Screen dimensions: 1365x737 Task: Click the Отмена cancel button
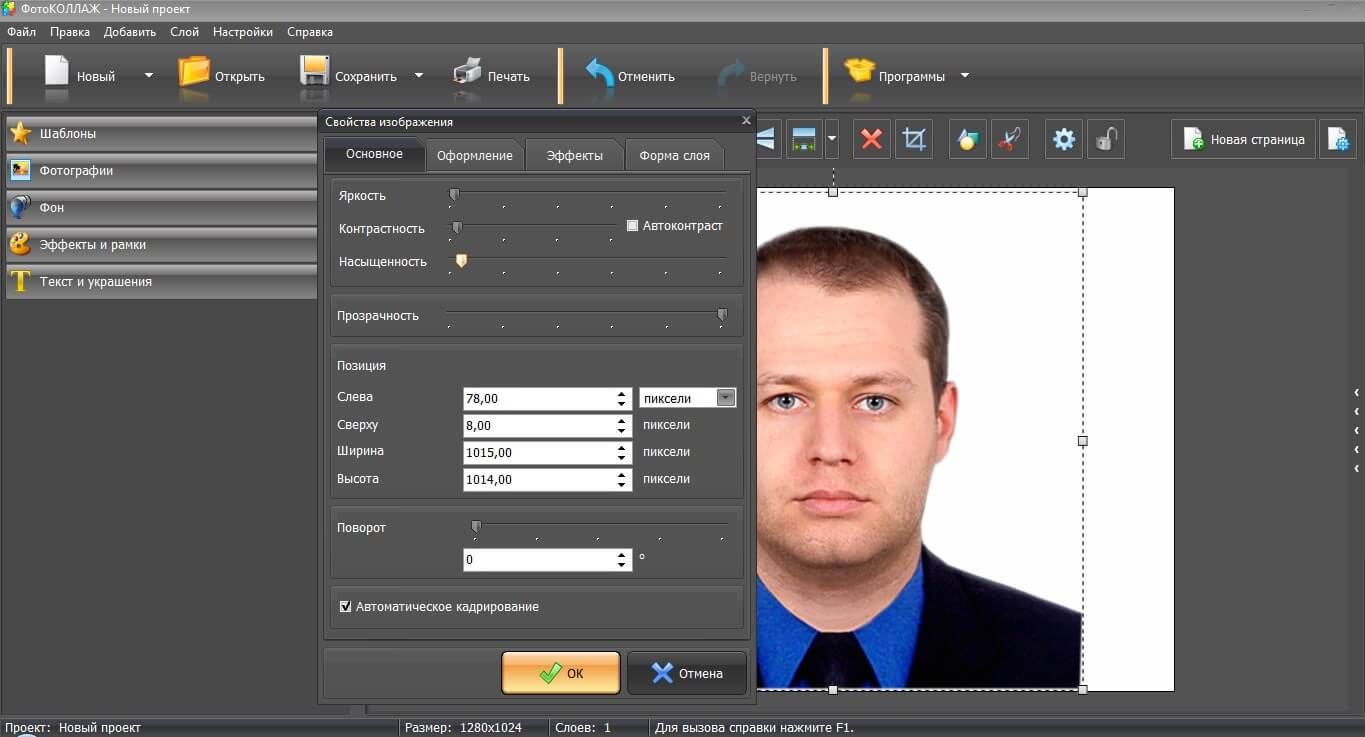pos(687,673)
